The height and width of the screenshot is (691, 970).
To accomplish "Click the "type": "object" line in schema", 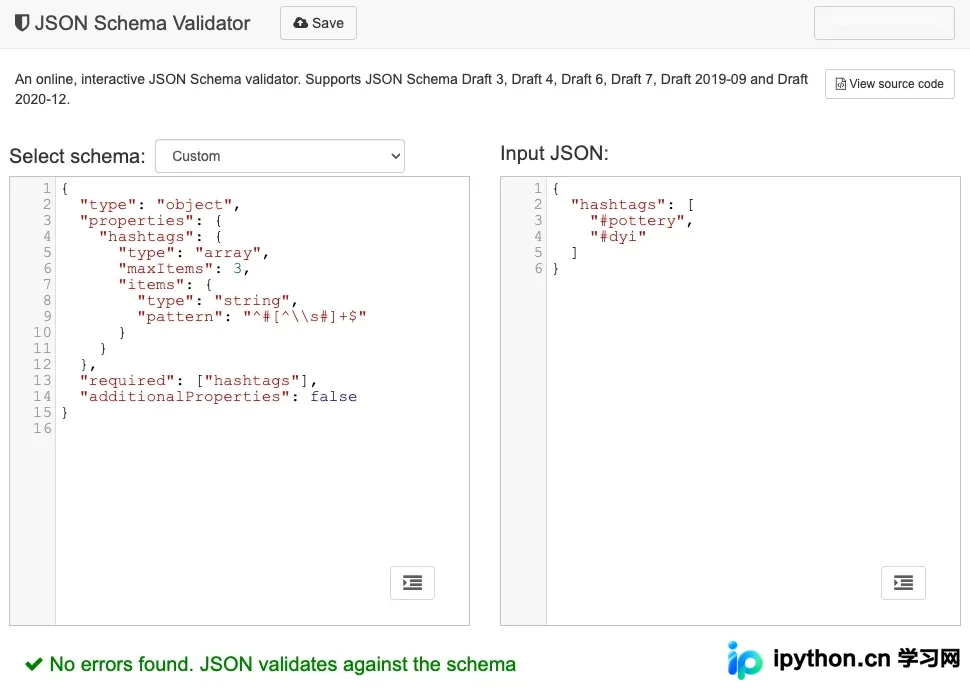I will tap(160, 205).
